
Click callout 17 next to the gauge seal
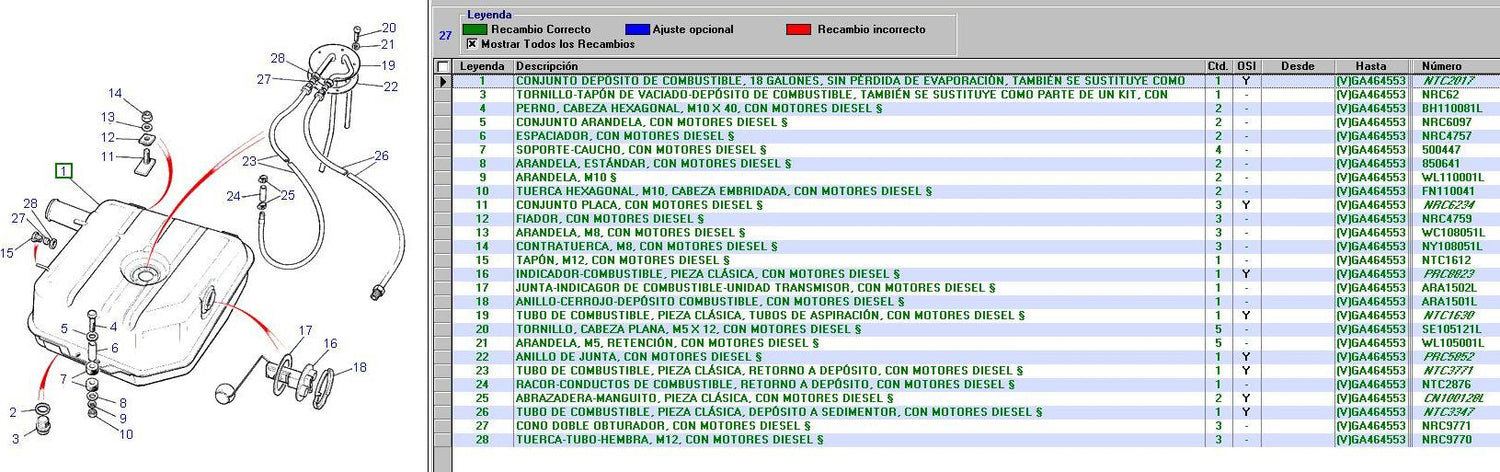click(305, 330)
